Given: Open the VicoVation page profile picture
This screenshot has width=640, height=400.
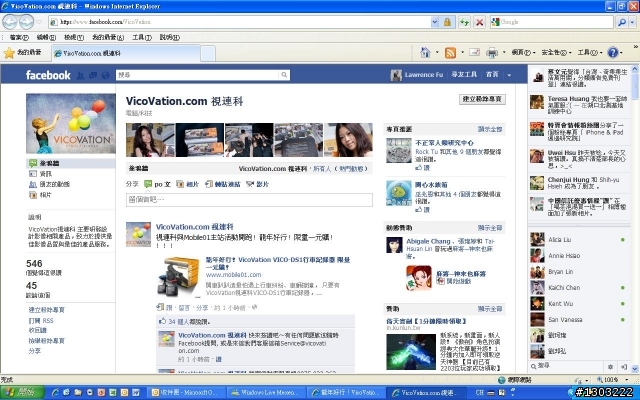Looking at the screenshot, I should click(71, 124).
